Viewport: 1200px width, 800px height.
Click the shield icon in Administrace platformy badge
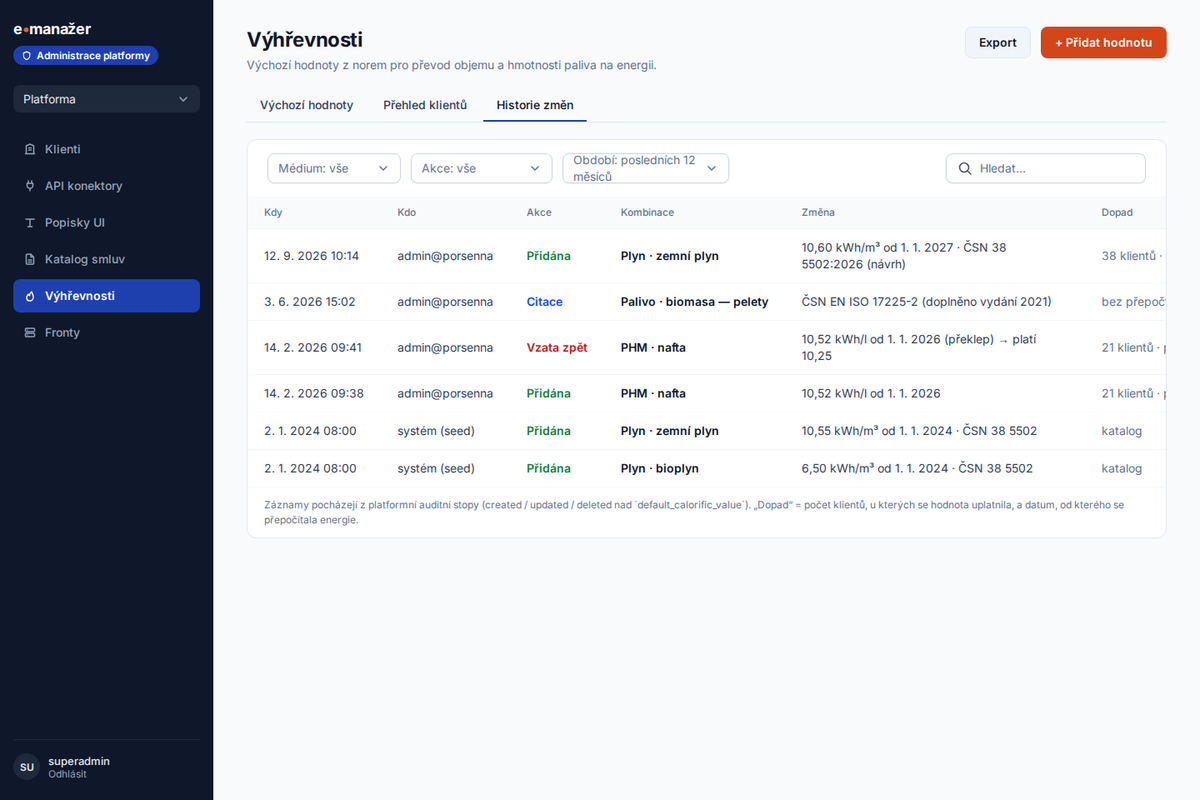click(x=27, y=56)
